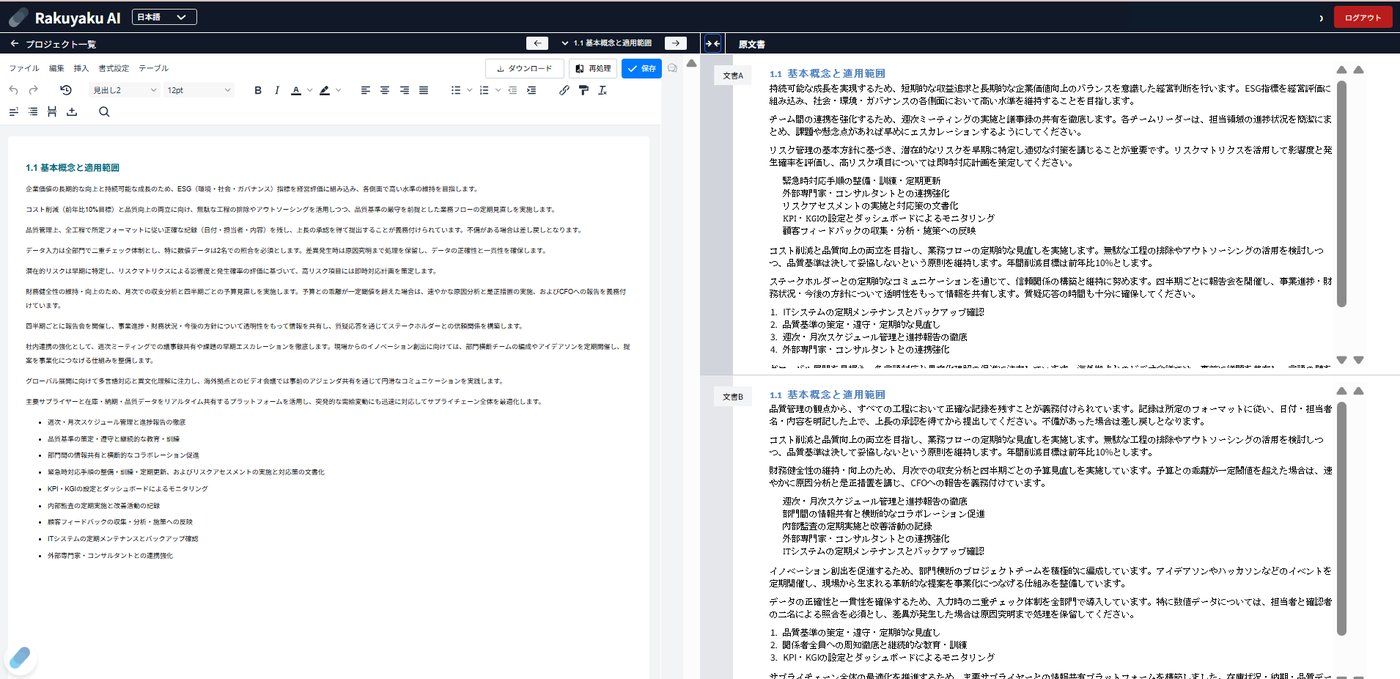This screenshot has width=1400, height=679.
Task: Click the section title in the navigation bar
Action: 613,43
